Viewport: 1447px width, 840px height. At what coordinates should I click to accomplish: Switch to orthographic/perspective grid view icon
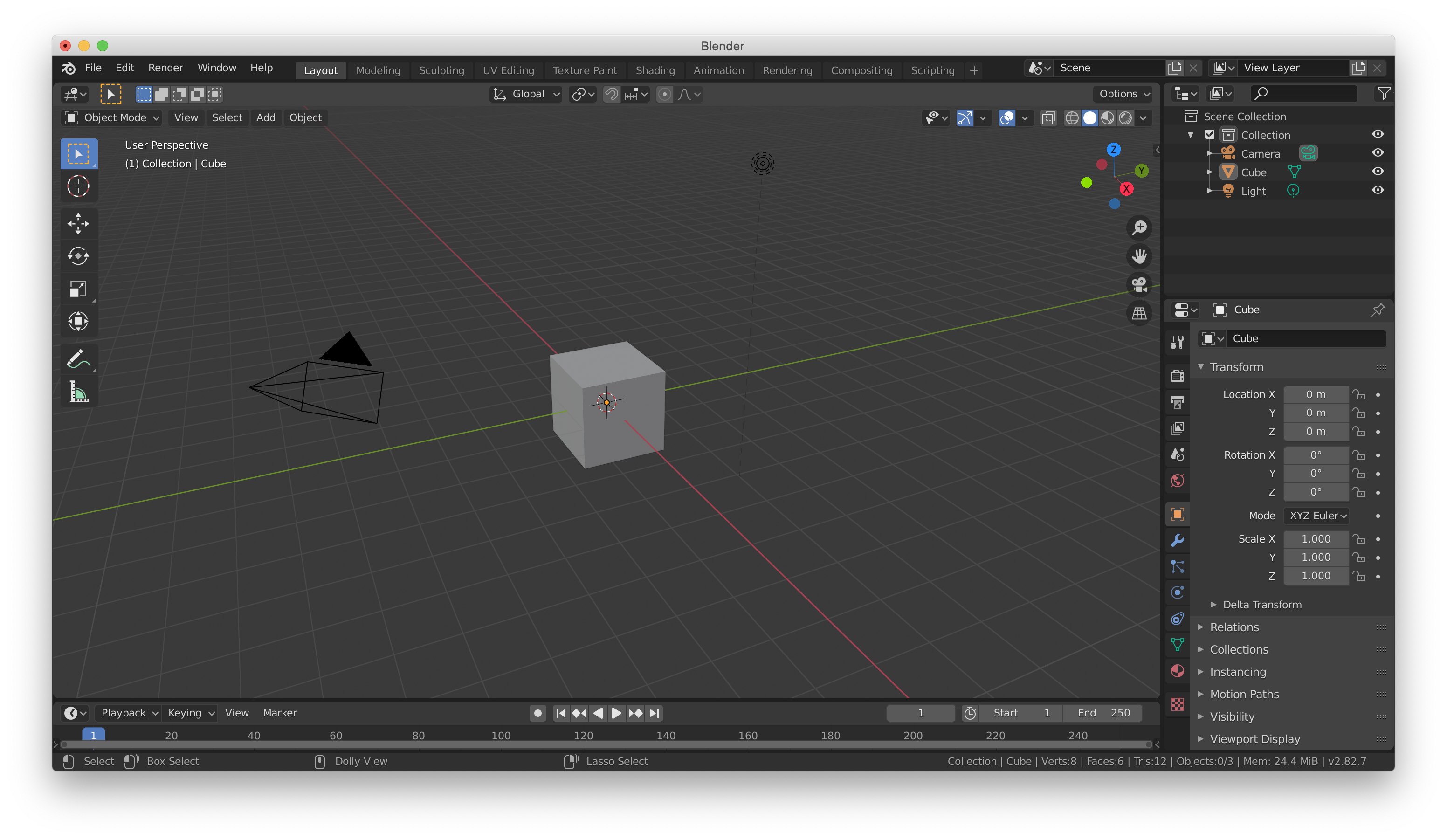click(1139, 314)
